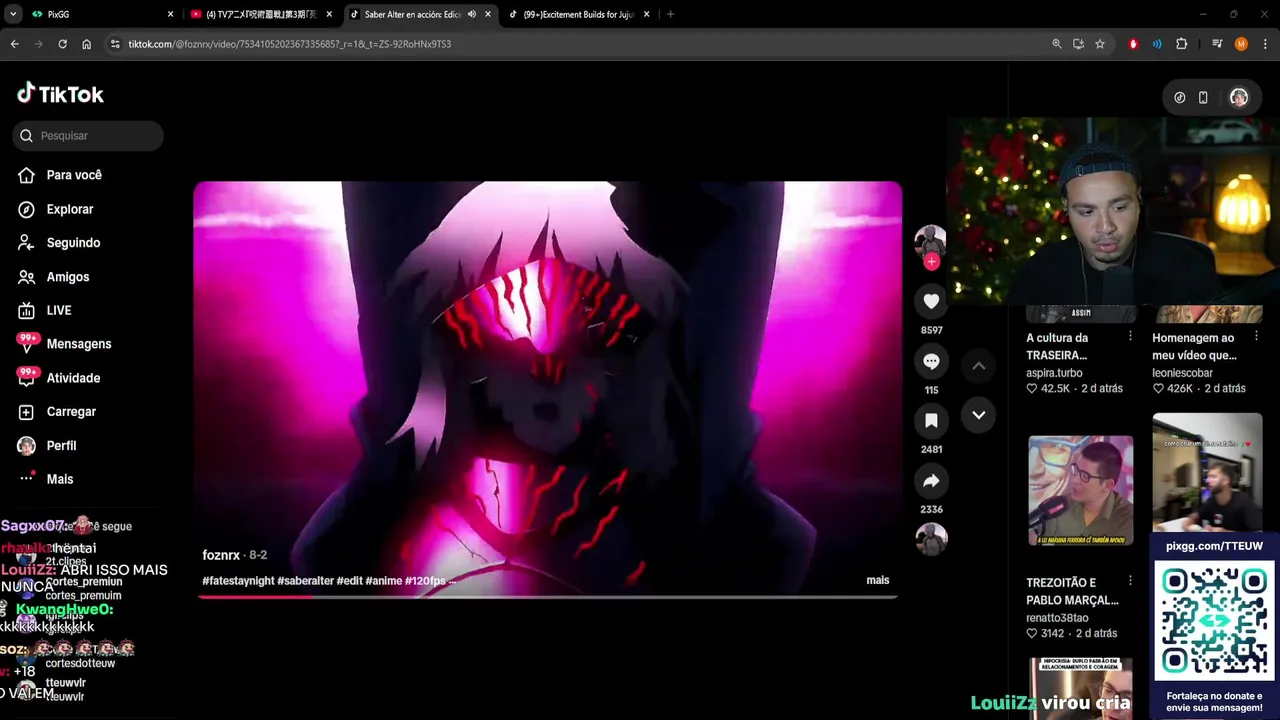This screenshot has height=720, width=1280.
Task: Open options for TREZOITÃO E PABLO MARÇAL video
Action: click(1130, 581)
